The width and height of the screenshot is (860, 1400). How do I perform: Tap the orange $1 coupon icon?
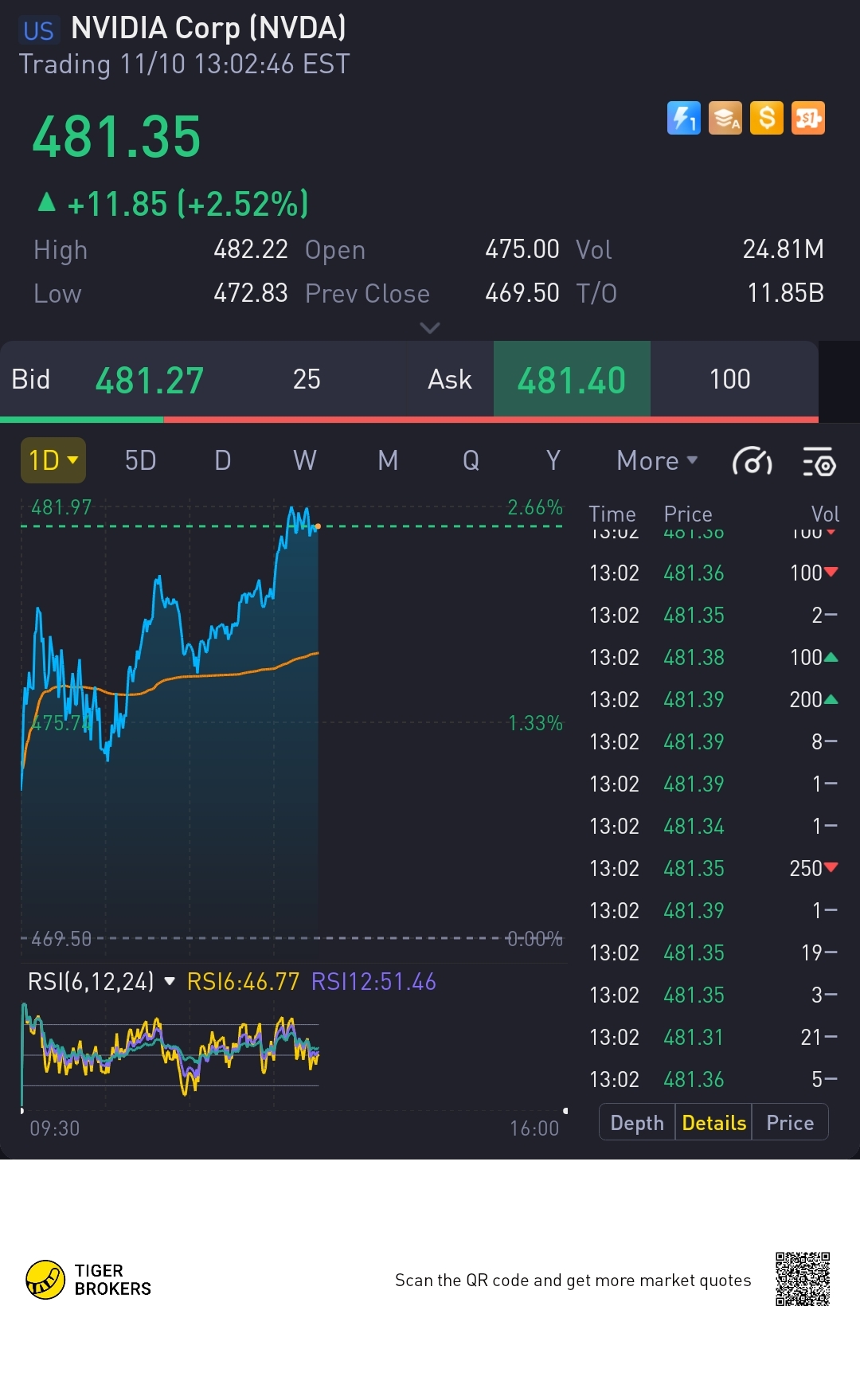coord(807,119)
